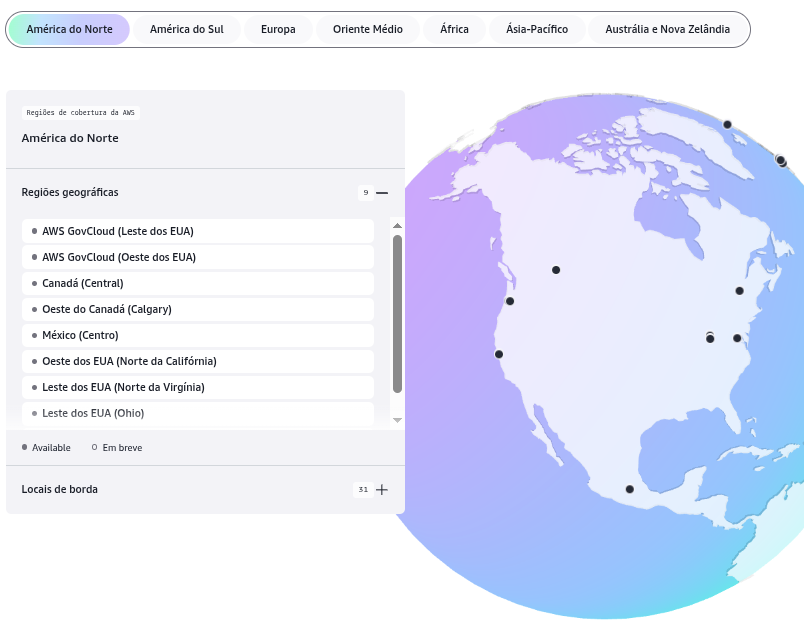Click the scroll up arrow in list

pyautogui.click(x=397, y=226)
